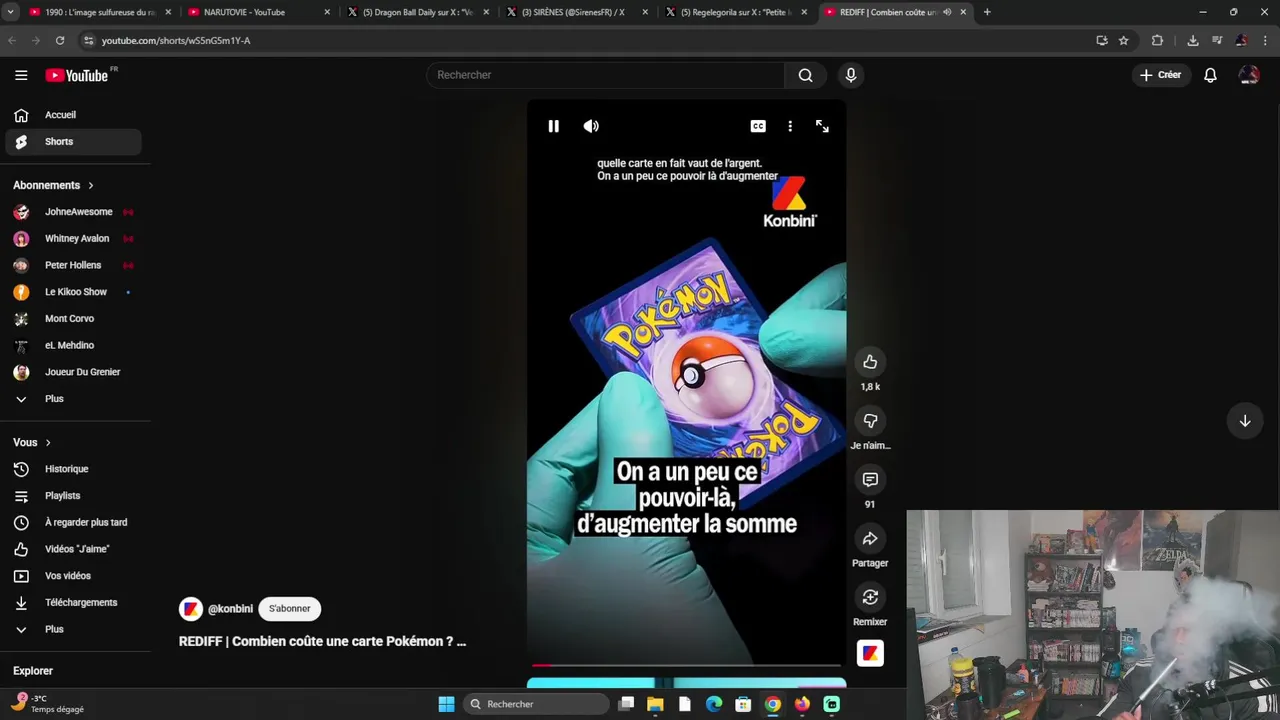
Task: Open the Windows Start menu
Action: 446,704
